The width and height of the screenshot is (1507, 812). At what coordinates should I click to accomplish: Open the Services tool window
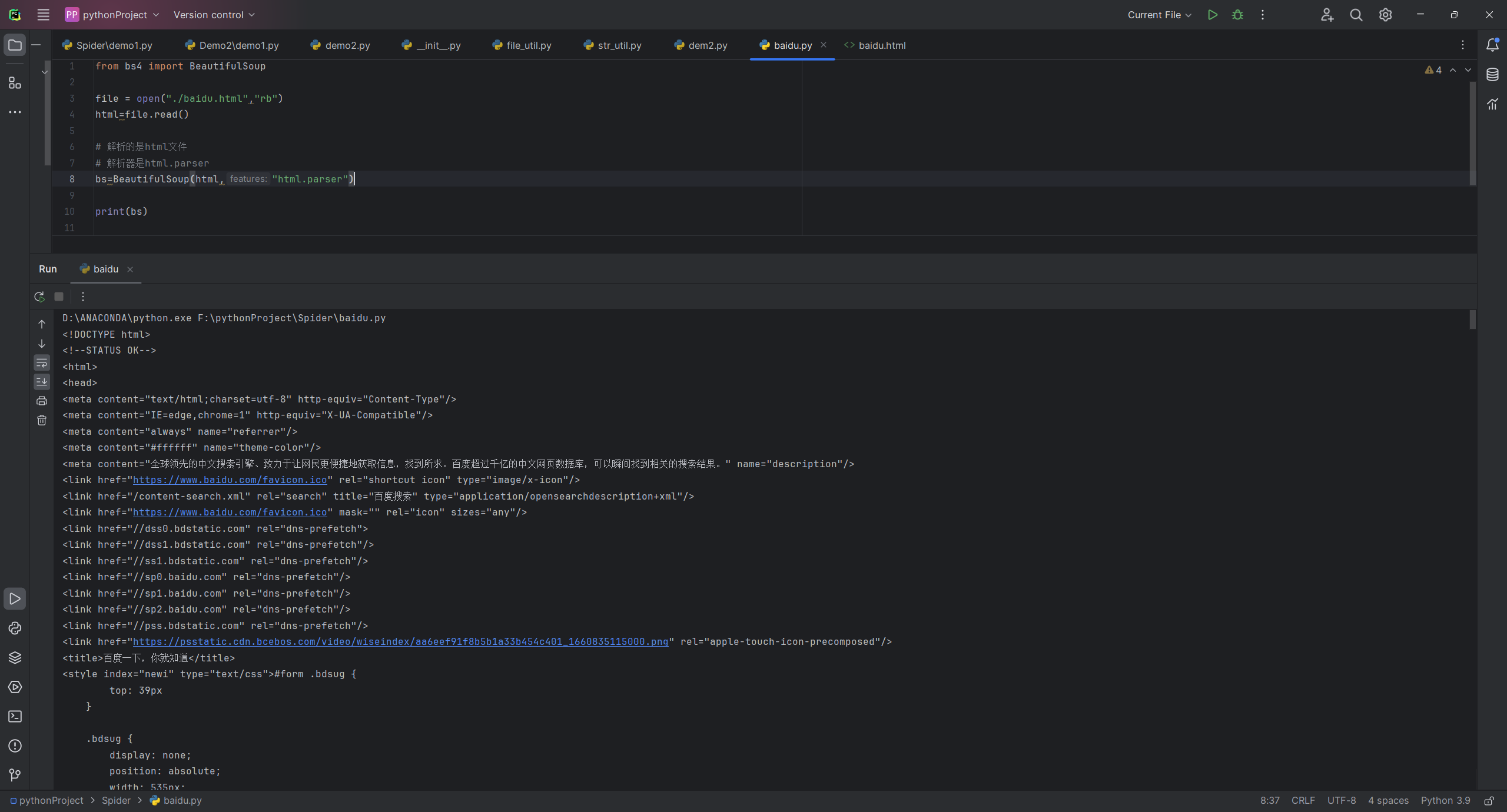tap(15, 687)
